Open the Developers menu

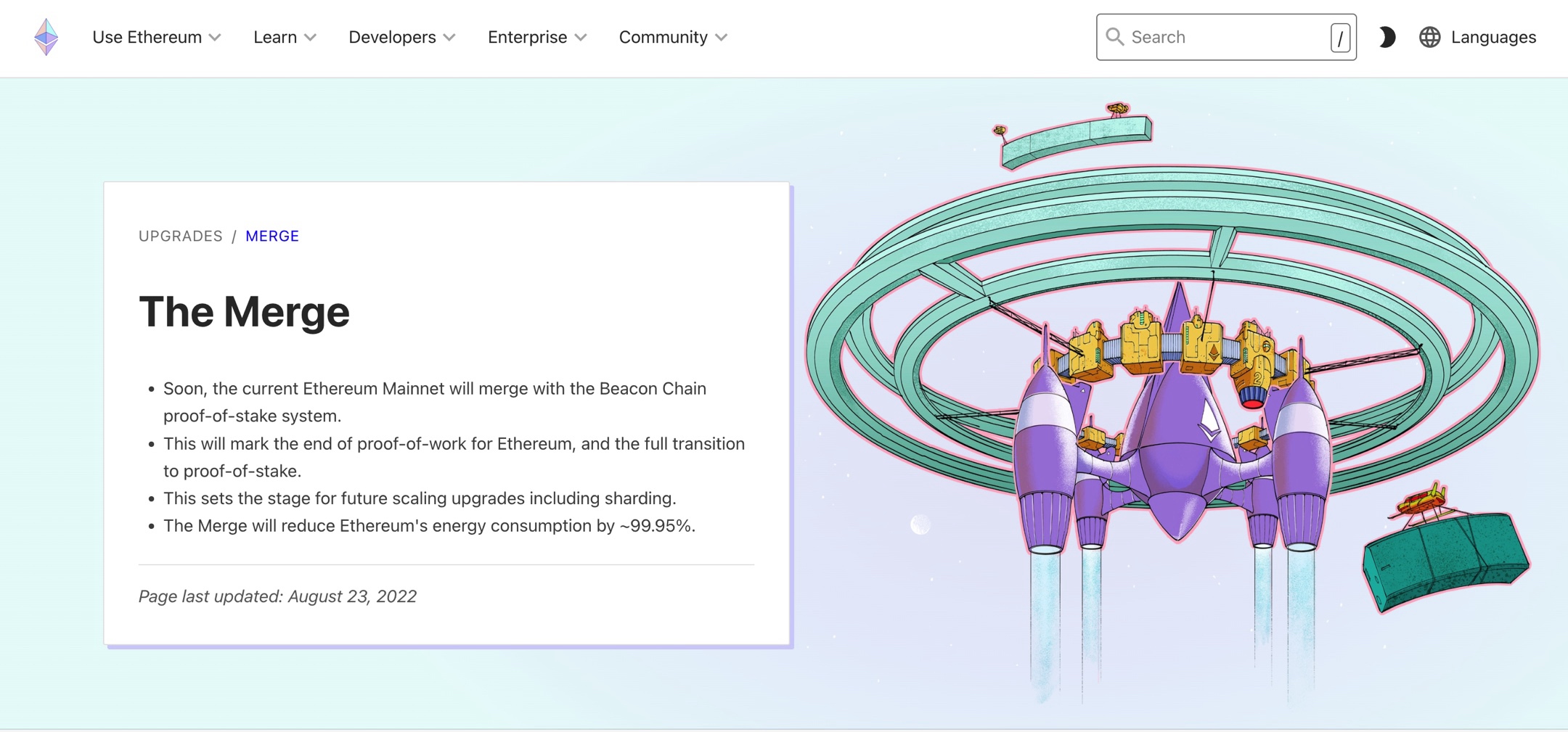[x=401, y=37]
